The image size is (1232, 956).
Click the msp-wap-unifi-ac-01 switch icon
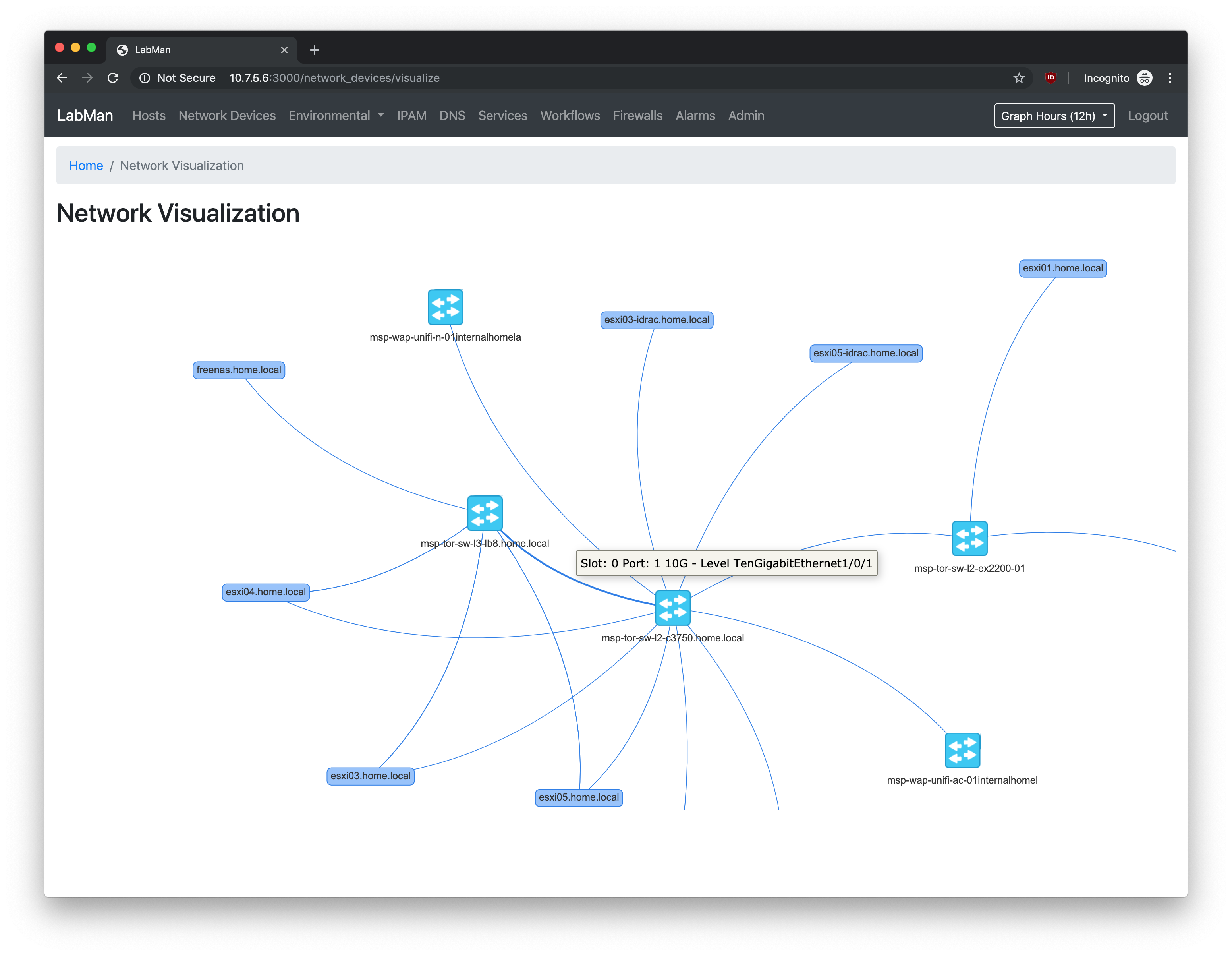(x=962, y=750)
